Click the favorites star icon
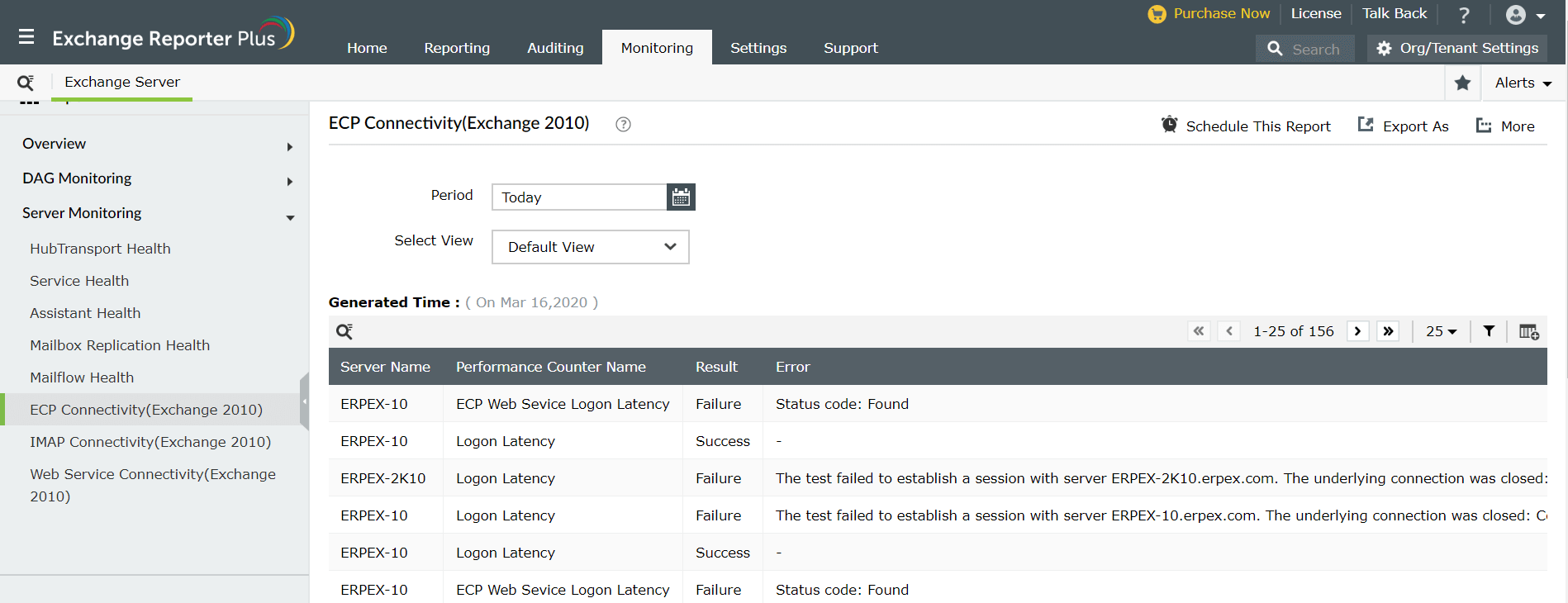This screenshot has height=603, width=1568. pos(1462,83)
